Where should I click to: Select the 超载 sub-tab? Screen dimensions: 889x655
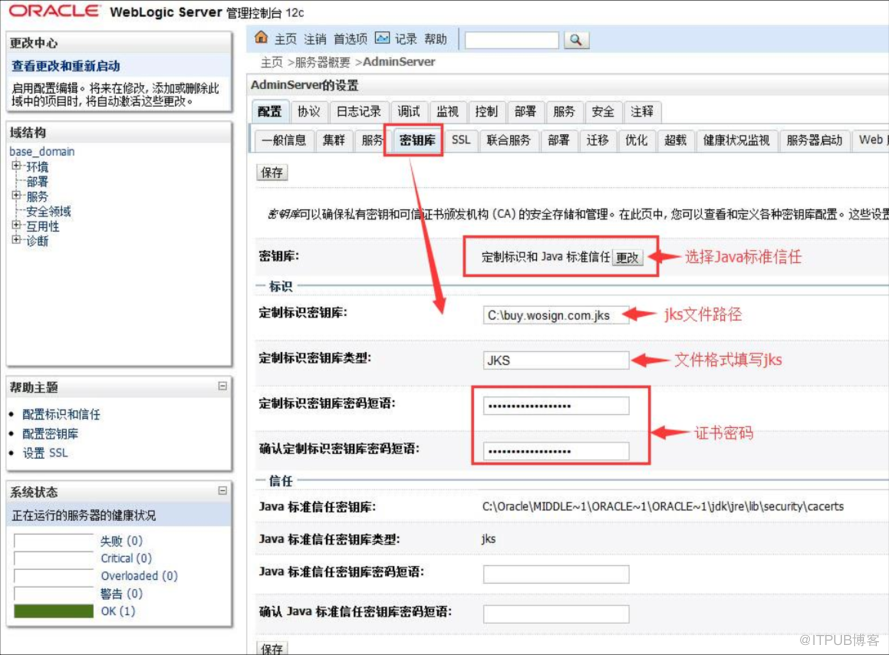pos(675,140)
